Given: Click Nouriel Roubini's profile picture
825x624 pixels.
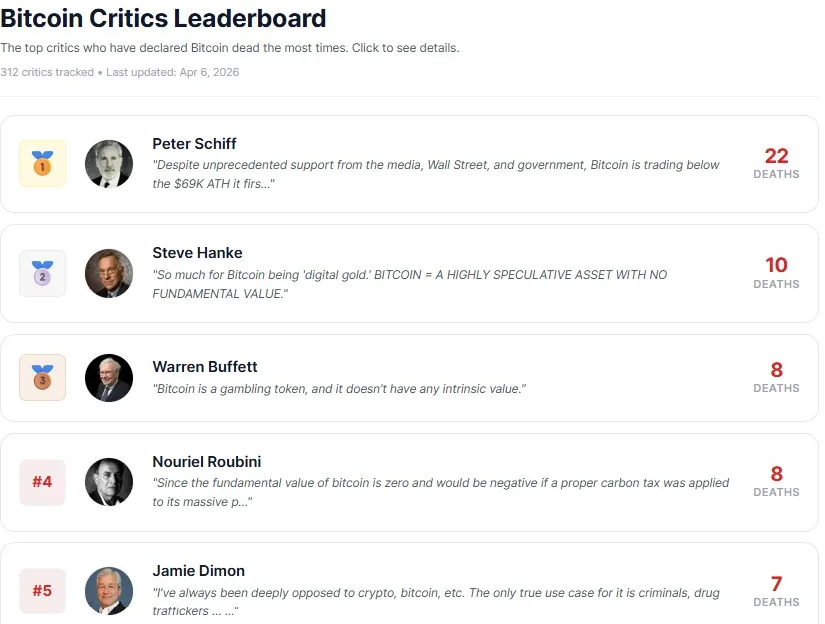Looking at the screenshot, I should pyautogui.click(x=109, y=481).
